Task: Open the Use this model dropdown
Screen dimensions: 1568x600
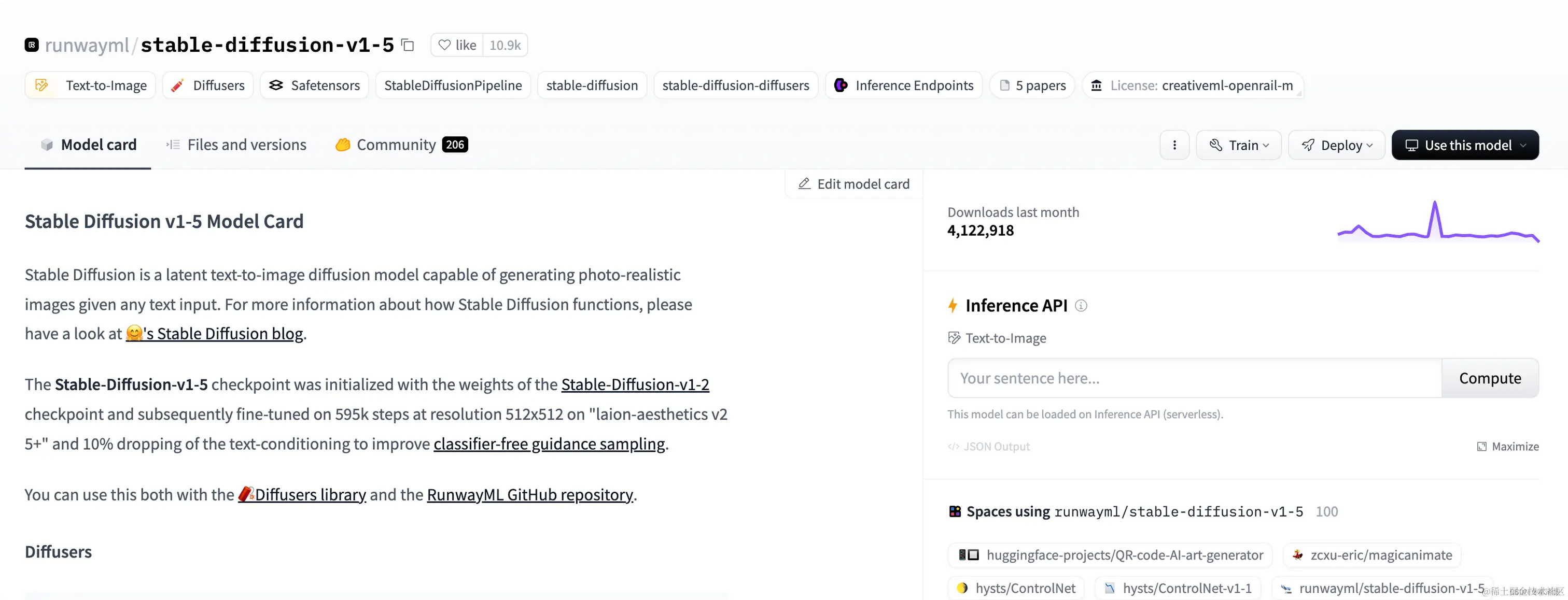Action: pyautogui.click(x=1464, y=145)
